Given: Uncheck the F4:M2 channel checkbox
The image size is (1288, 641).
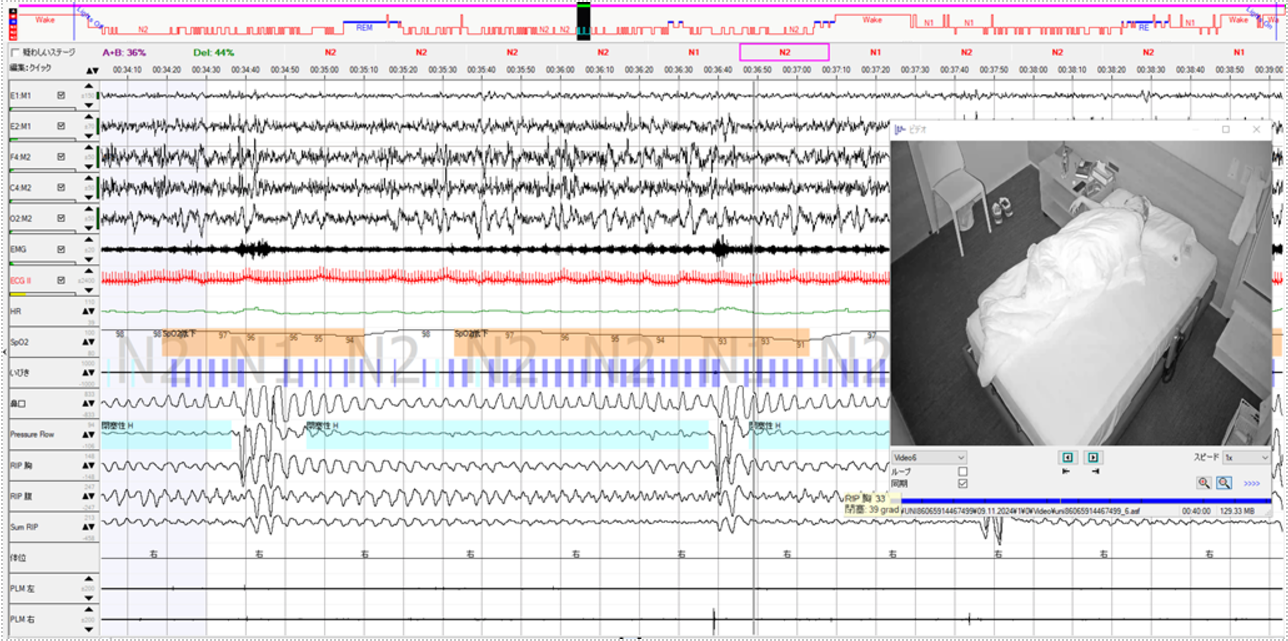Looking at the screenshot, I should tap(61, 157).
